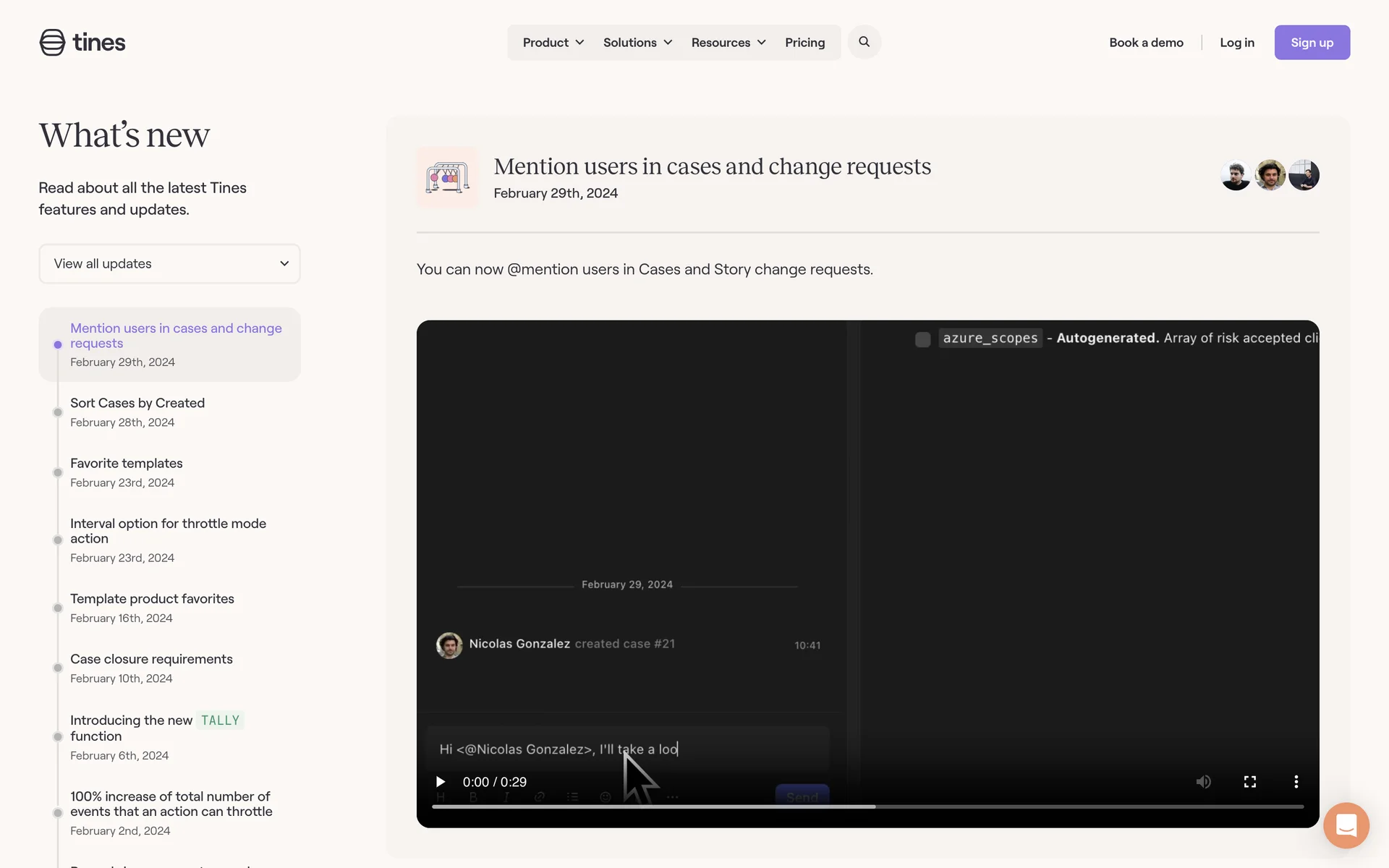Enter video fullscreen mode
1389x868 pixels.
click(x=1249, y=782)
